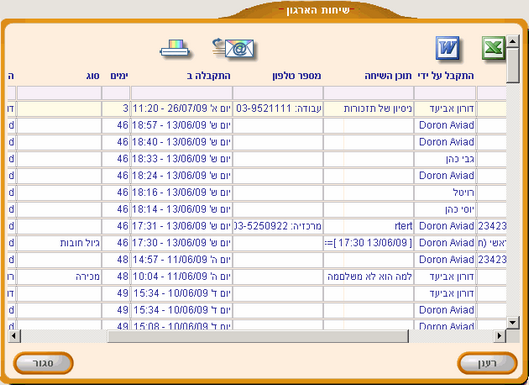The image size is (529, 385).
Task: Click the מרכזיה: 03-5250922 phone cell
Action: click(x=278, y=226)
